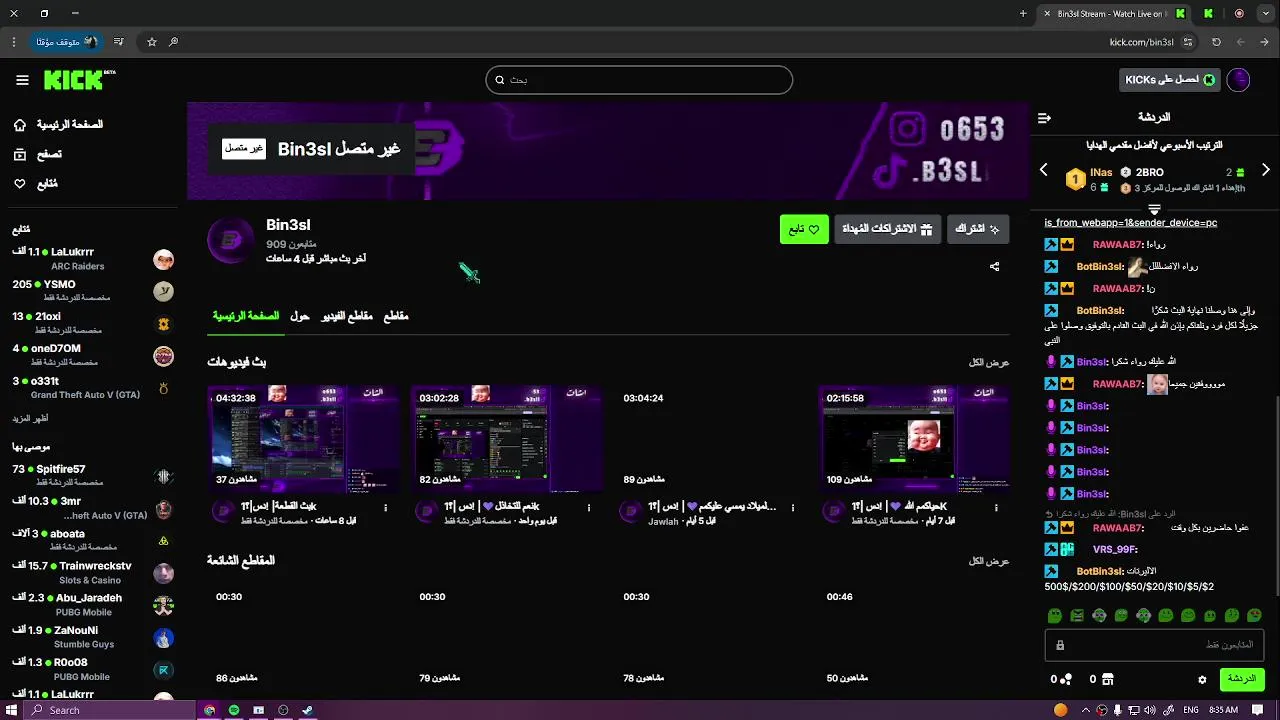1280x720 pixels.
Task: Click the green Follow button
Action: (804, 229)
